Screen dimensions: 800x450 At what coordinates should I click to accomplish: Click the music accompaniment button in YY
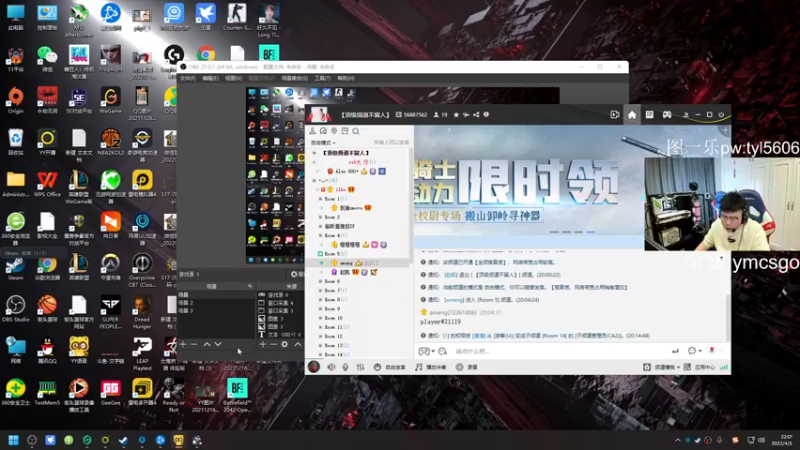(x=430, y=367)
